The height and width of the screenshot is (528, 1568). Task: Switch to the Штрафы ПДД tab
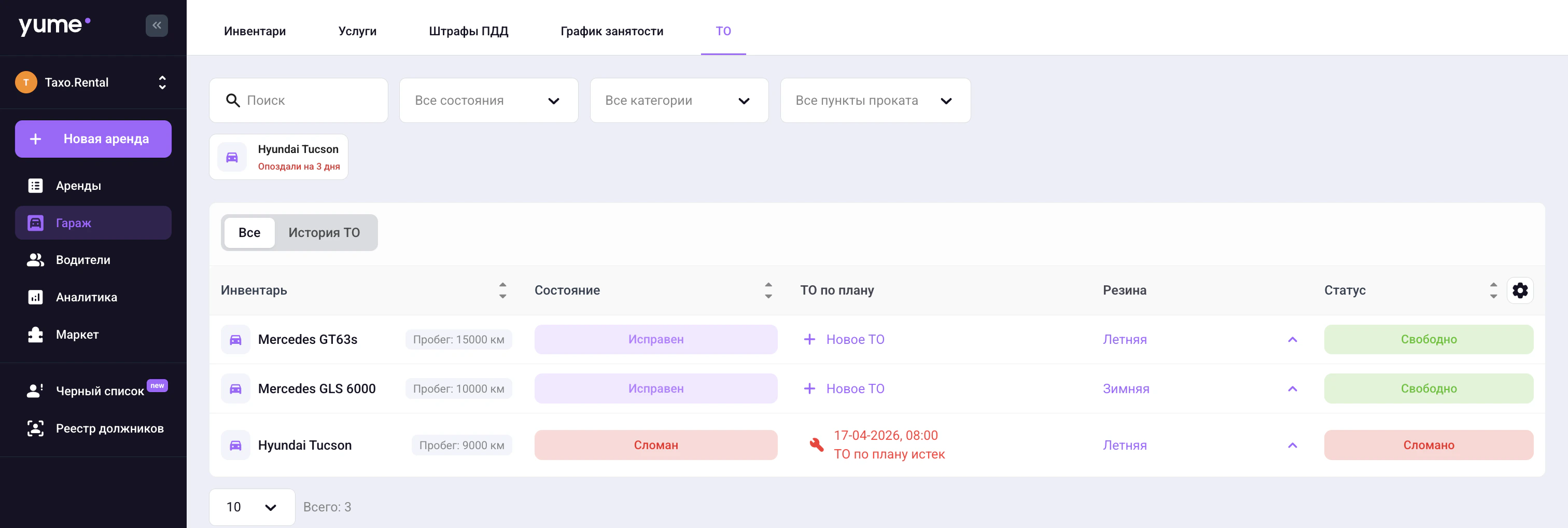468,31
